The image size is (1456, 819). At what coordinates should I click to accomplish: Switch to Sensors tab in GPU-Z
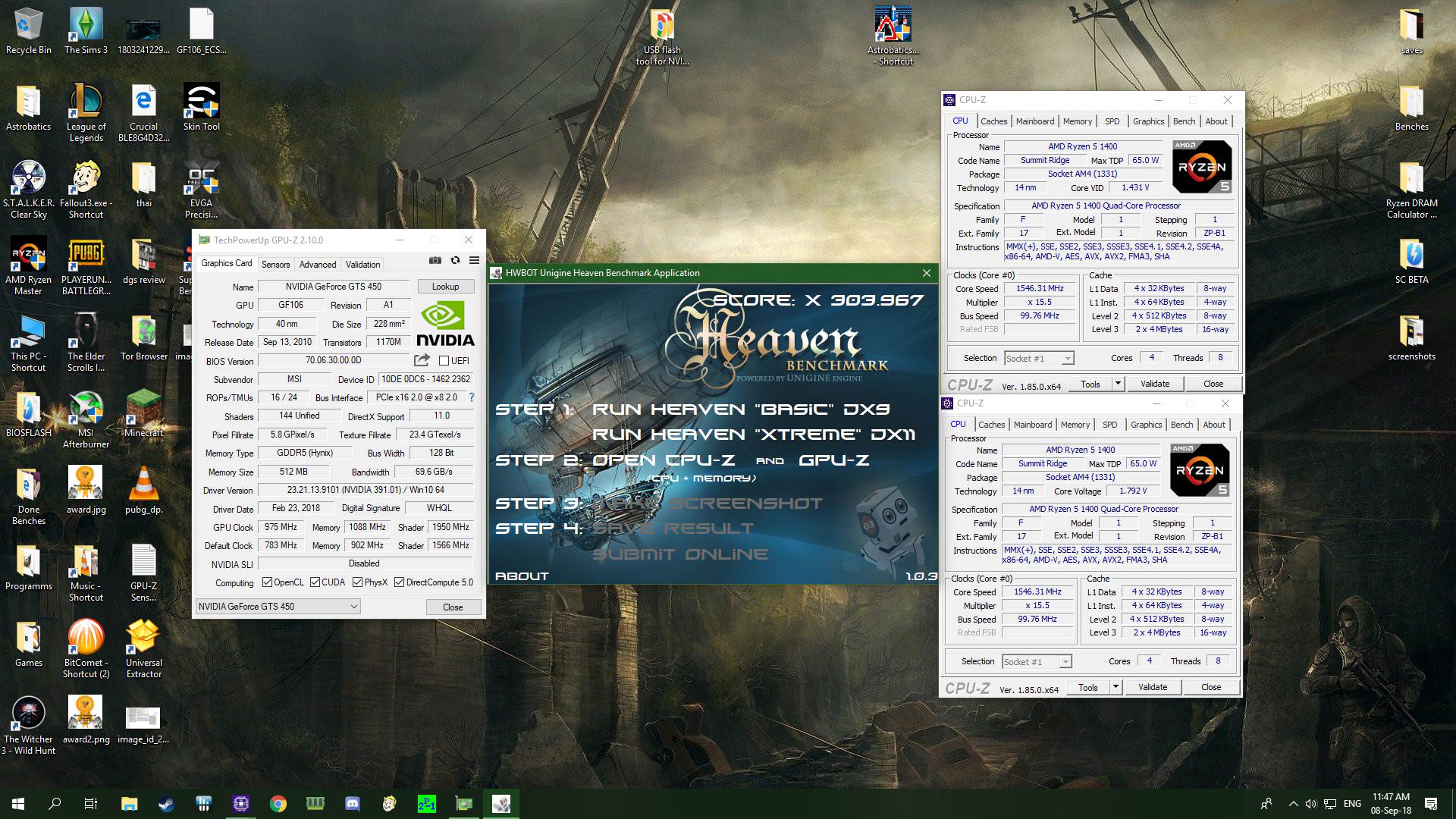(x=275, y=265)
